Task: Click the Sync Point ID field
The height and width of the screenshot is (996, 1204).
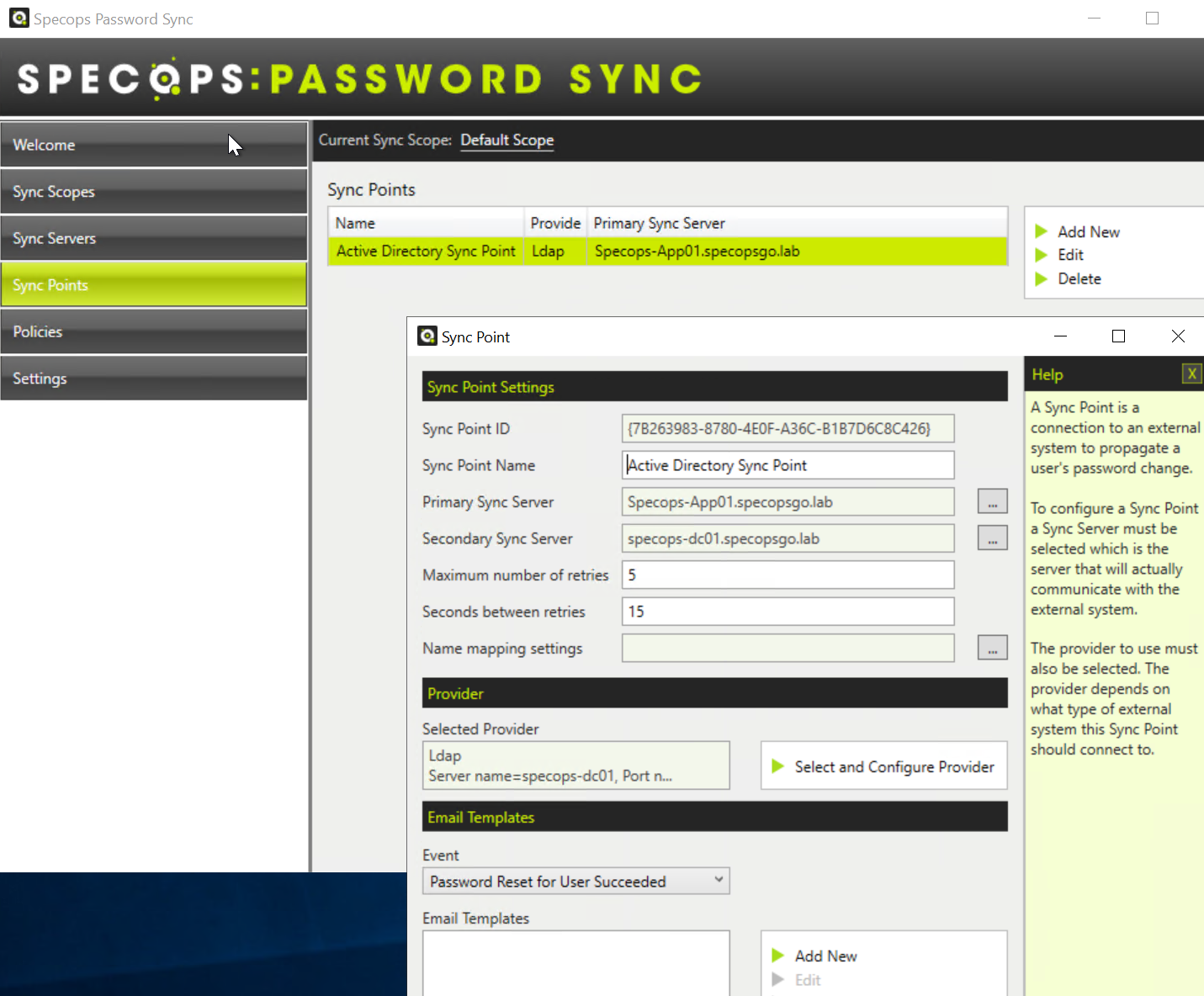Action: pos(788,428)
